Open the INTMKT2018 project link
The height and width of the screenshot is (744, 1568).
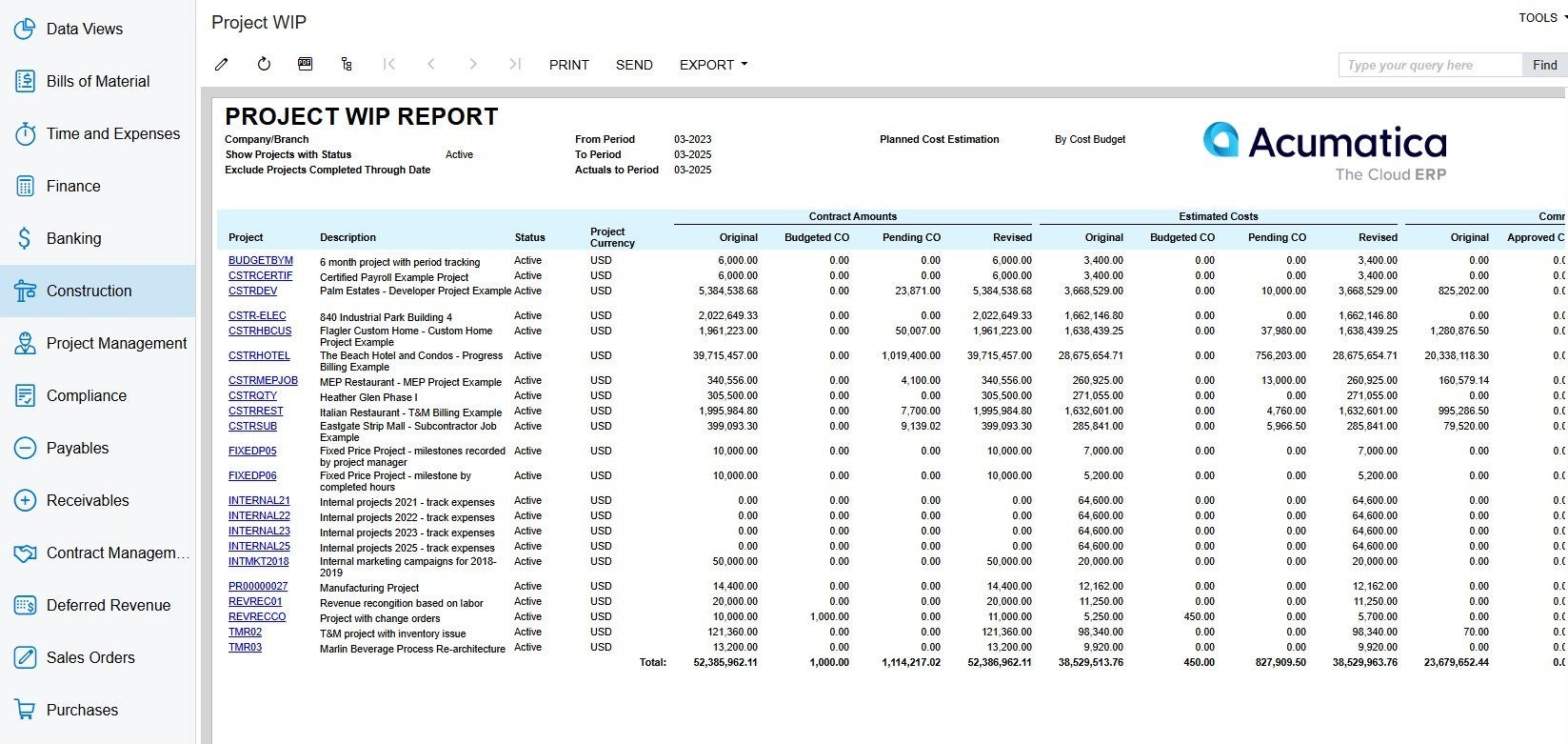259,561
